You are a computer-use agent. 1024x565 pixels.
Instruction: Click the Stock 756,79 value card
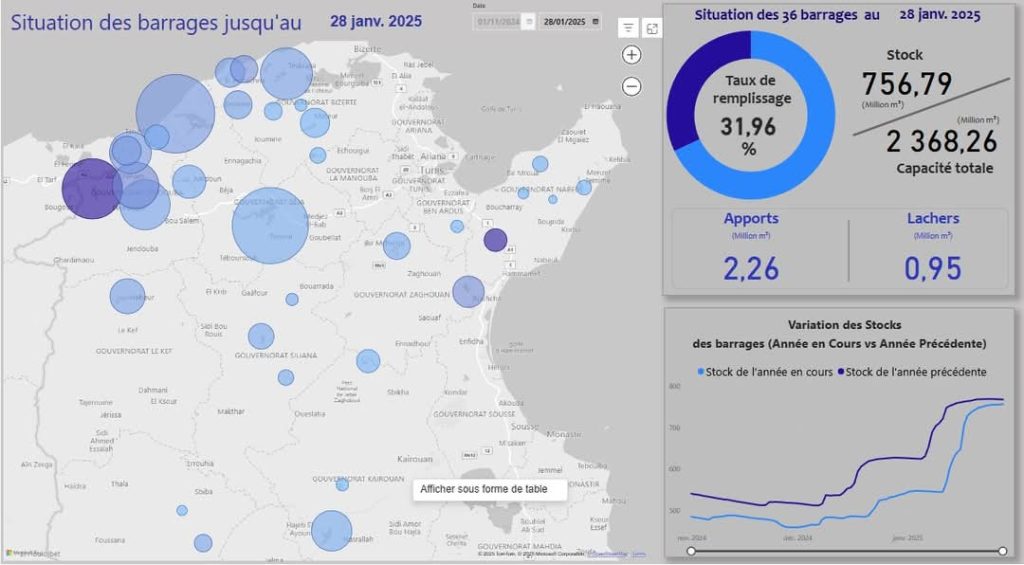[x=906, y=84]
